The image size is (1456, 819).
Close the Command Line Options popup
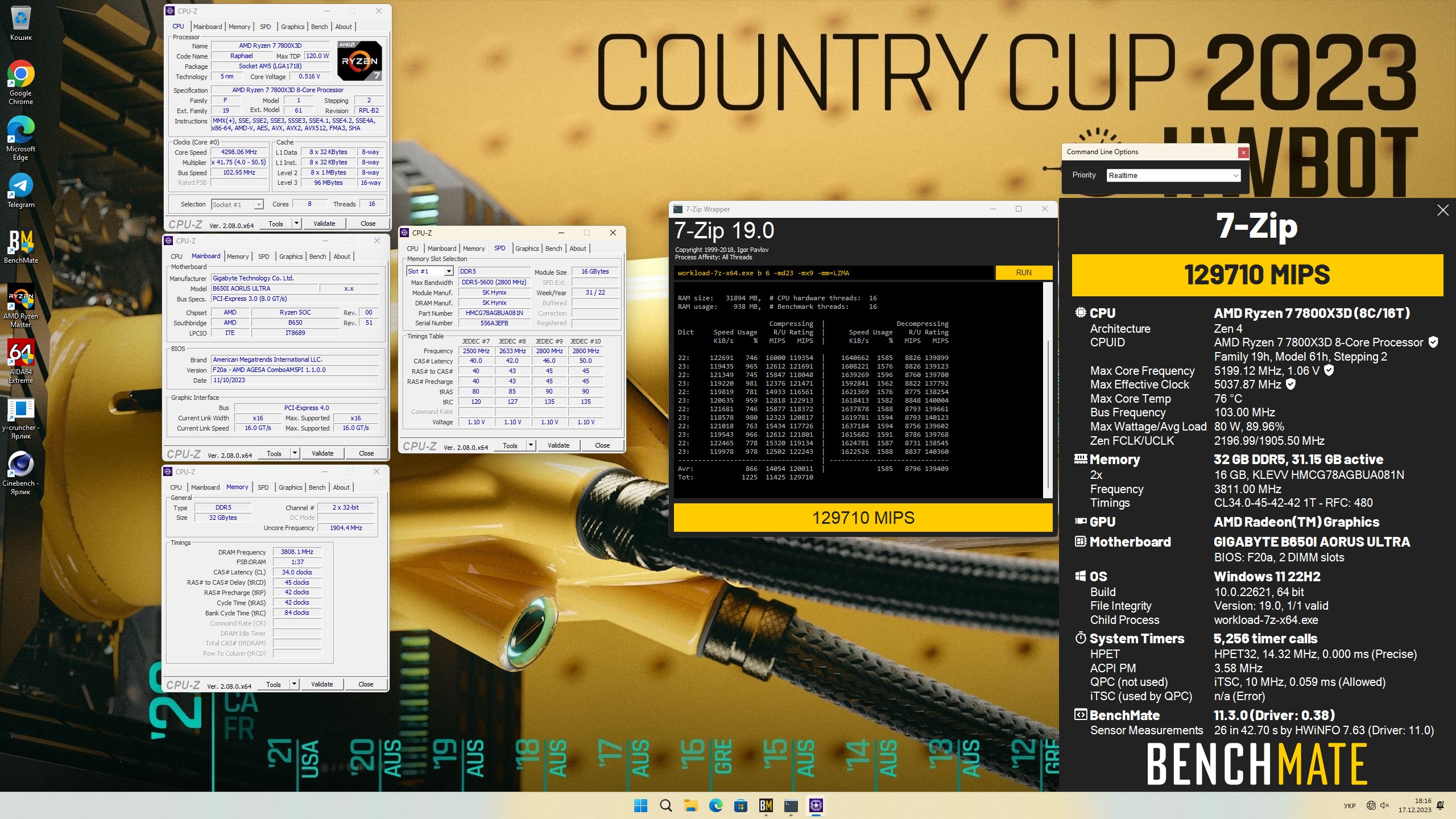point(1243,152)
